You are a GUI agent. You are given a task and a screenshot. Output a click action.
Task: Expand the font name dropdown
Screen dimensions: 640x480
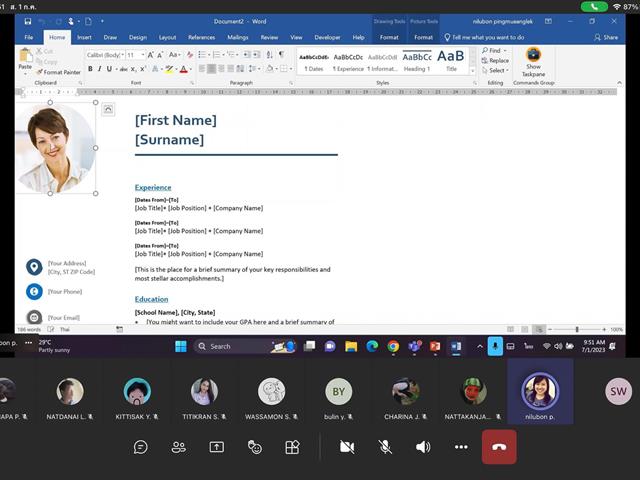pos(122,55)
